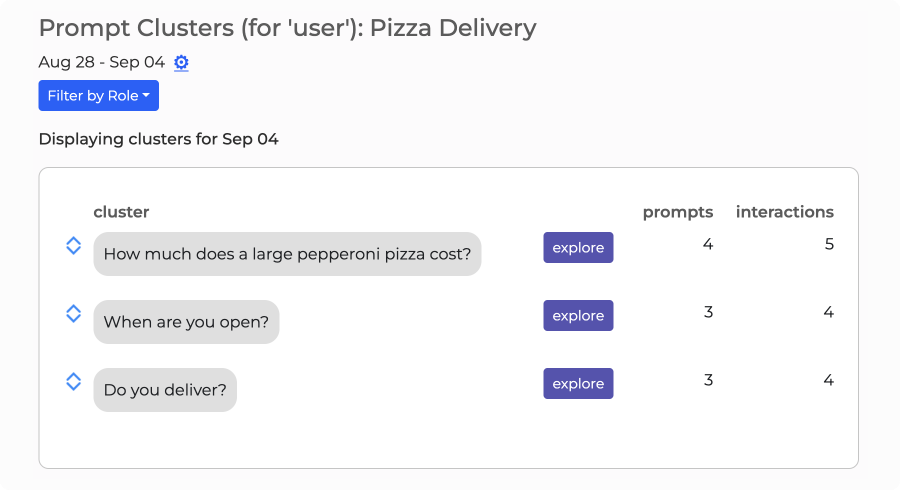Click the 'prompts' column header
The width and height of the screenshot is (900, 490).
click(x=677, y=212)
